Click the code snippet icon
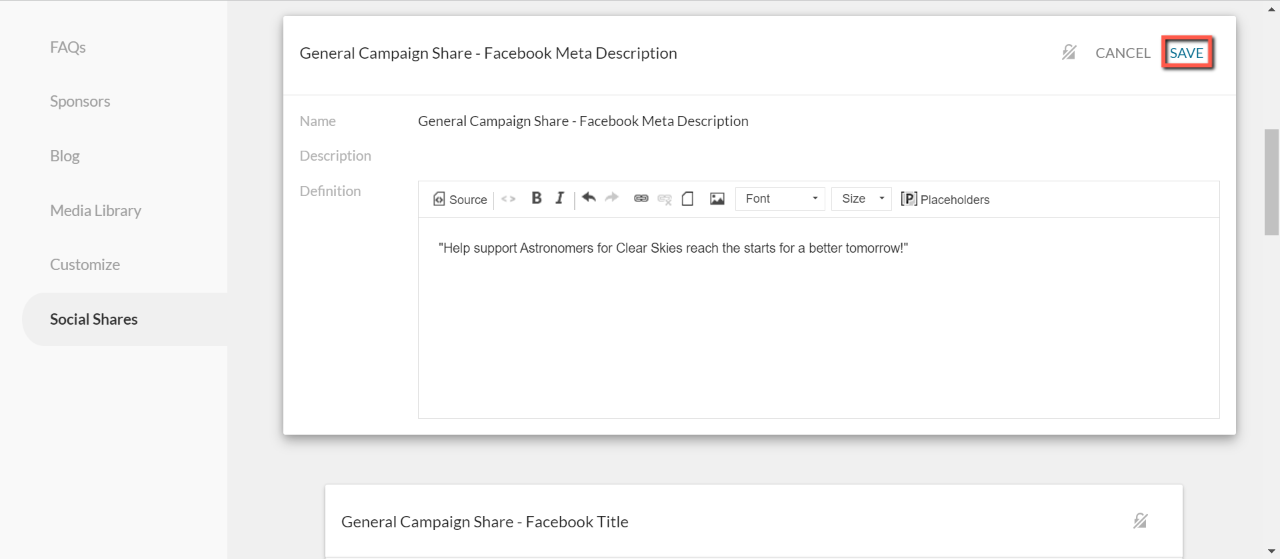This screenshot has width=1280, height=559. click(509, 199)
